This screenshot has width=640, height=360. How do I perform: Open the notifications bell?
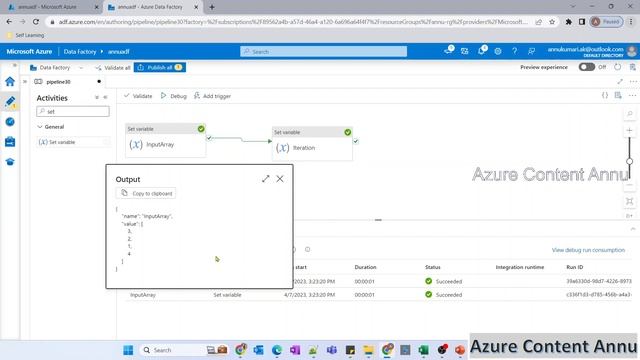(482, 51)
